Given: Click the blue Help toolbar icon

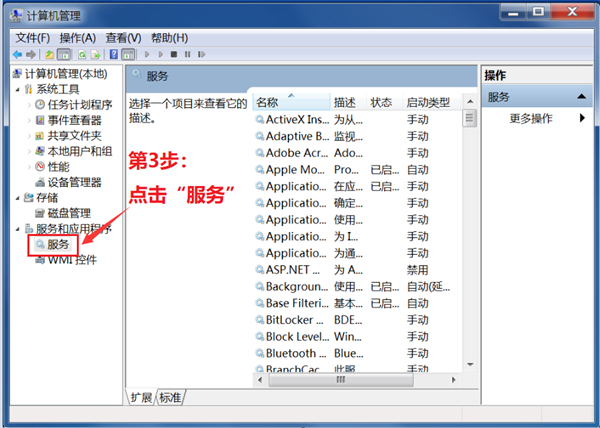Looking at the screenshot, I should coord(114,54).
